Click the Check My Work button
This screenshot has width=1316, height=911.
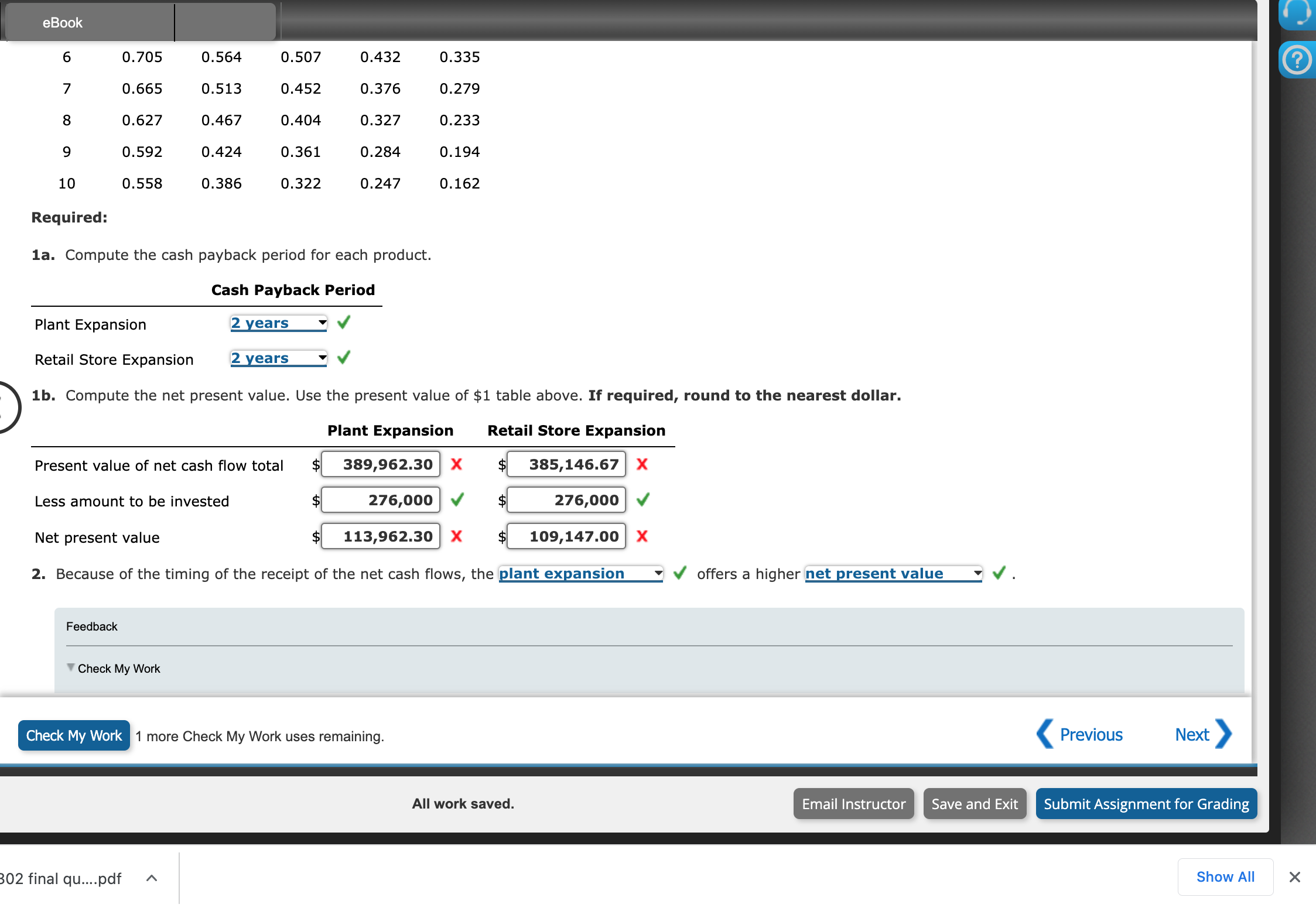(x=73, y=735)
